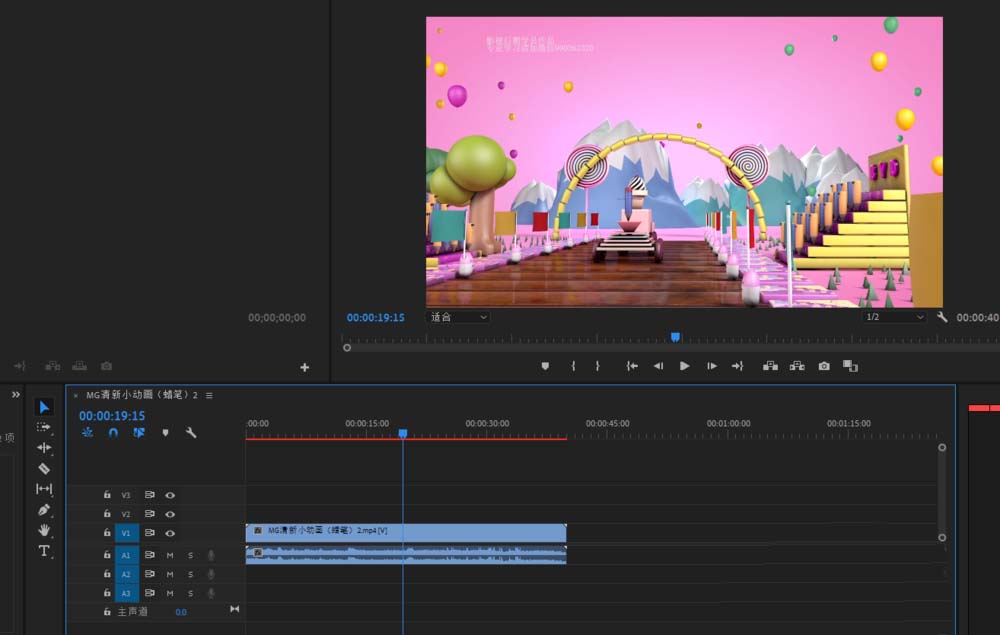The height and width of the screenshot is (635, 1000).
Task: Expand the collapsed panels with double chevron
Action: 16,395
